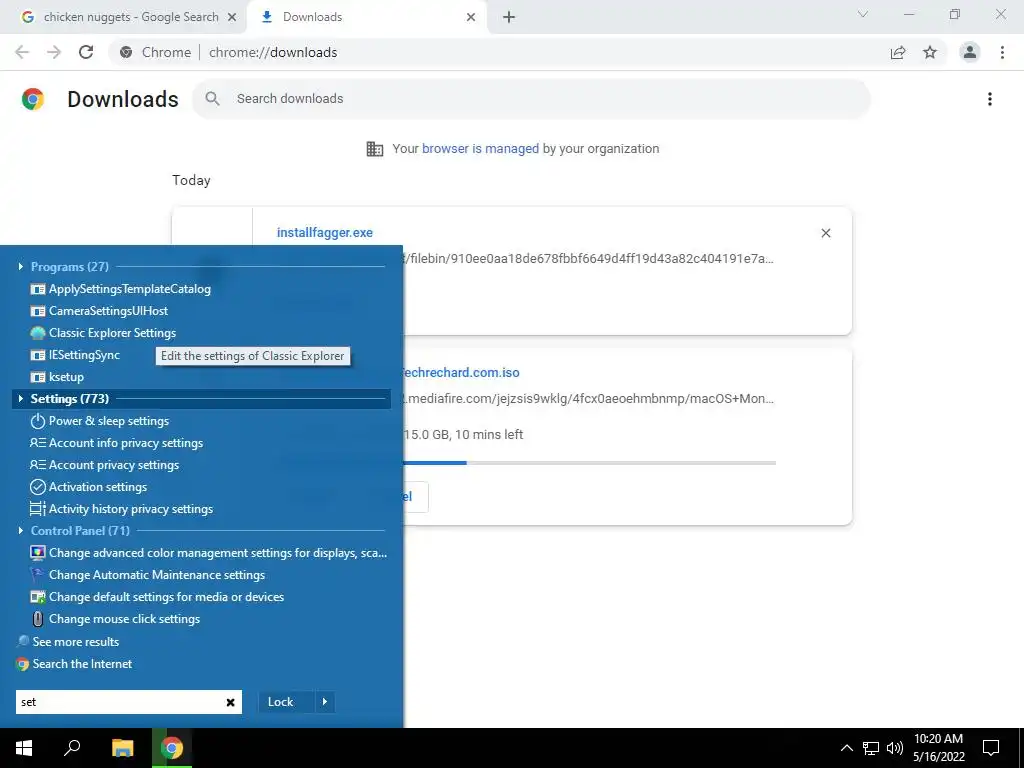Open the Chrome three-dot menu
The height and width of the screenshot is (768, 1024).
(1002, 52)
